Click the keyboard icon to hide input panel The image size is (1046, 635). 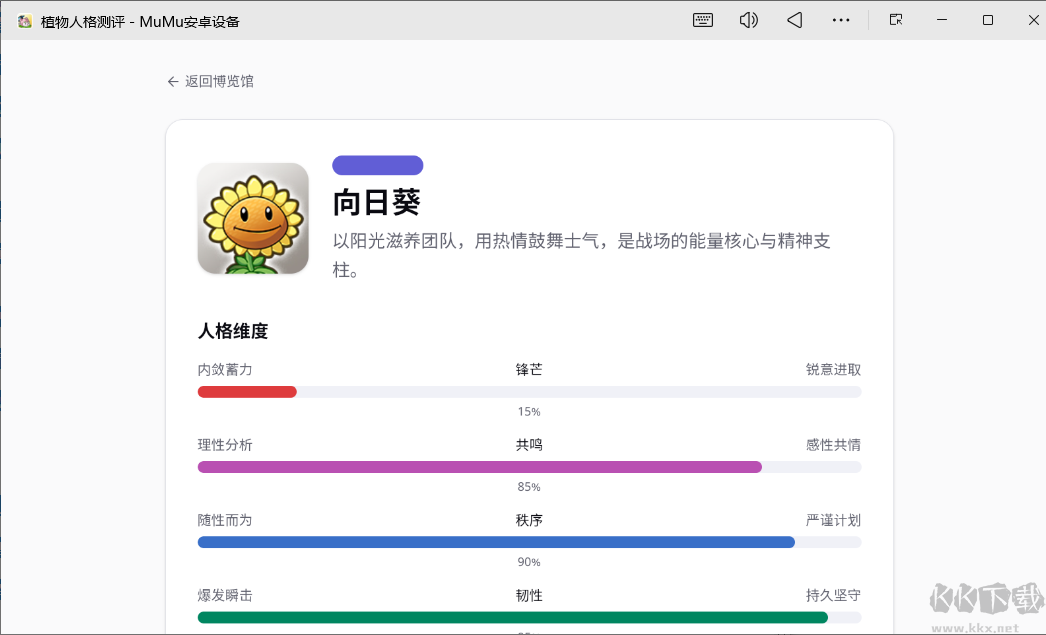click(703, 19)
